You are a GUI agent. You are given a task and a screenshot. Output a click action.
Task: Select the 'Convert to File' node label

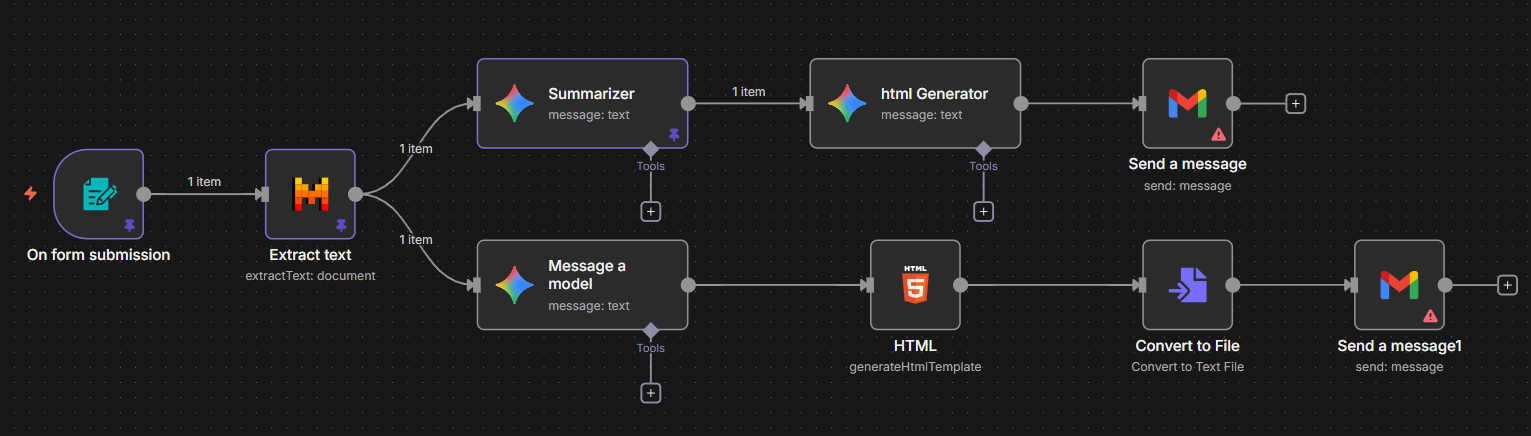(x=1187, y=346)
